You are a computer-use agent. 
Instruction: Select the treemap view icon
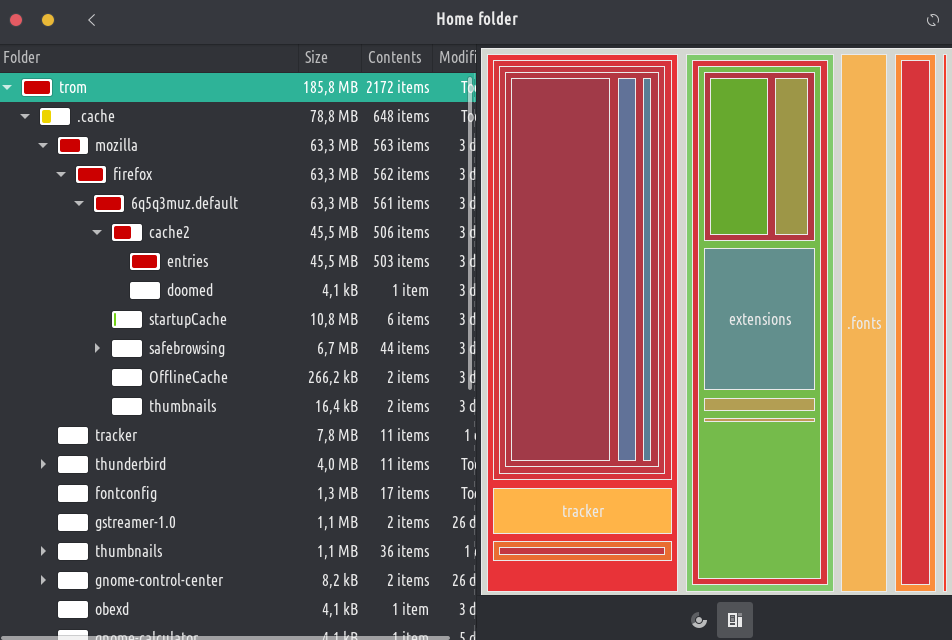[734, 620]
